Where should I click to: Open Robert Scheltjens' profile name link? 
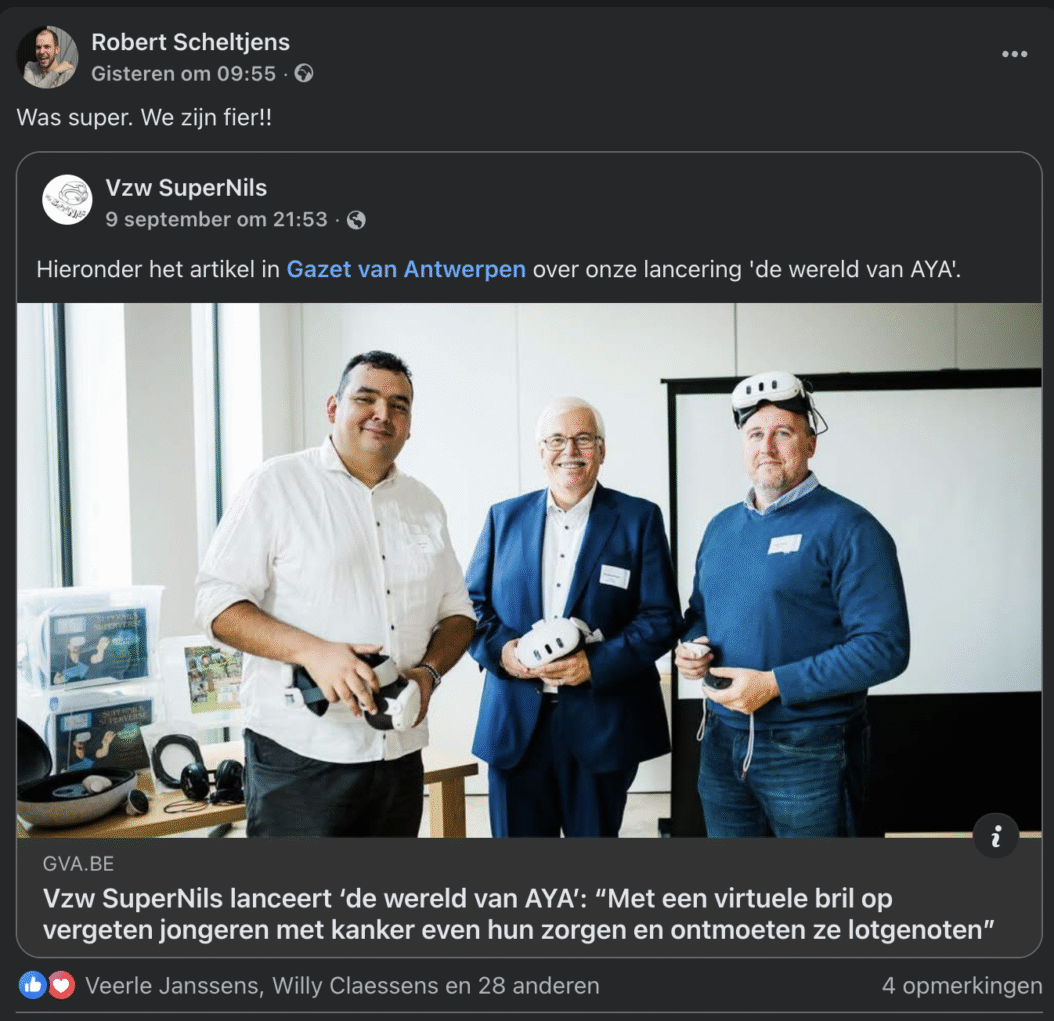pos(190,42)
